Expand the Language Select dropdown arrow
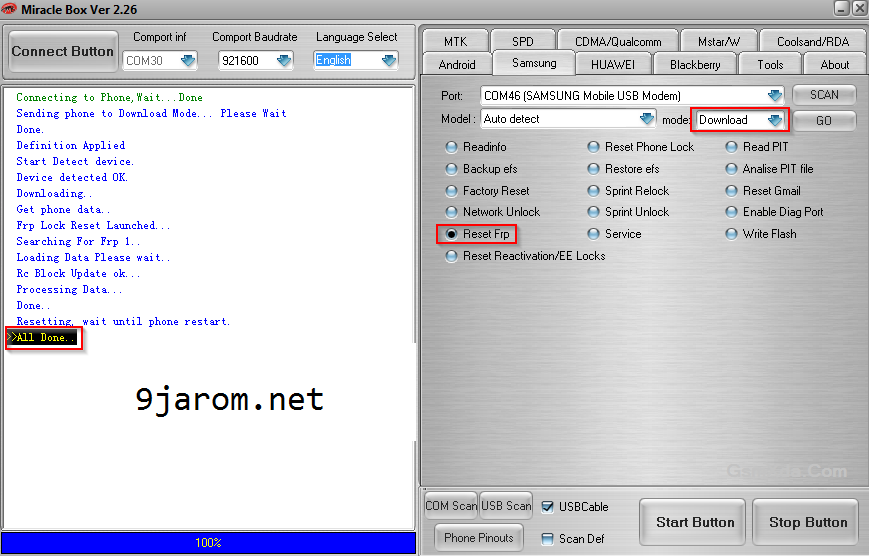Viewport: 869px width, 556px height. tap(389, 60)
